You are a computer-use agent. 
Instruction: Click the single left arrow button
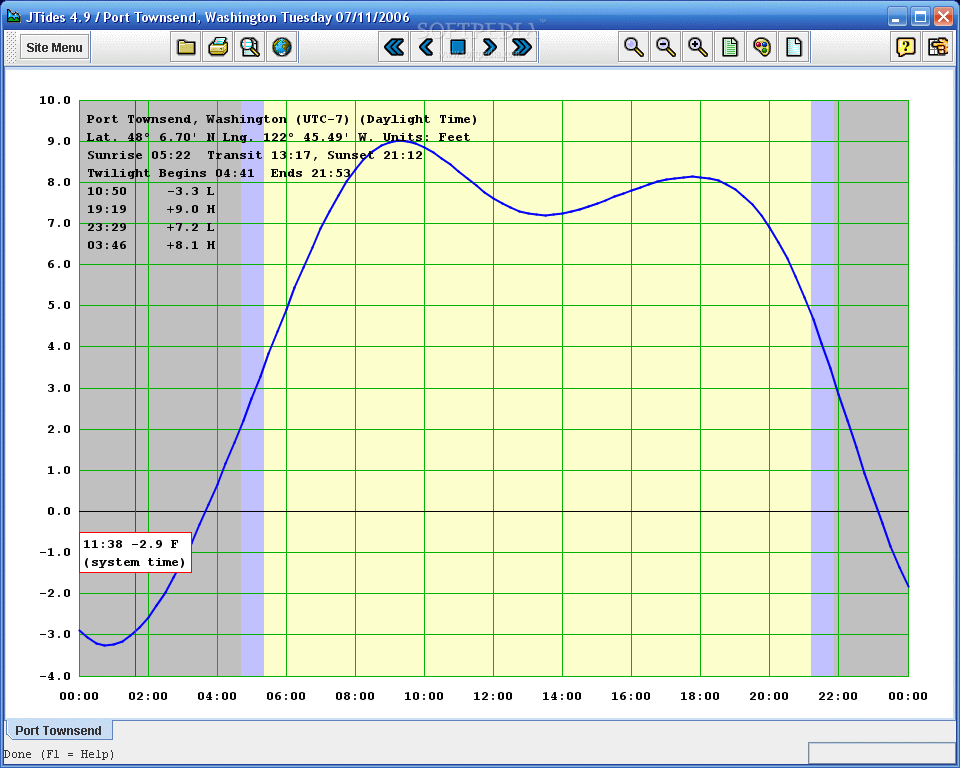426,47
